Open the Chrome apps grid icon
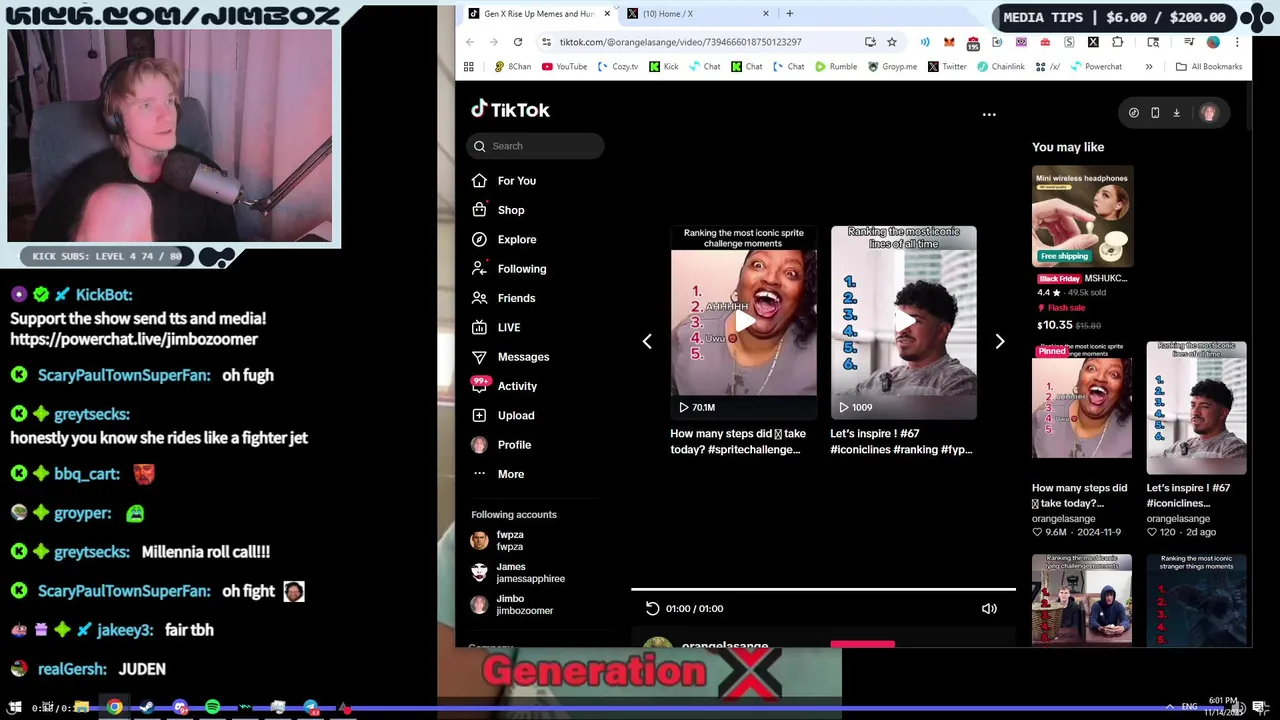Screen dimensions: 1280x720 pos(468,67)
